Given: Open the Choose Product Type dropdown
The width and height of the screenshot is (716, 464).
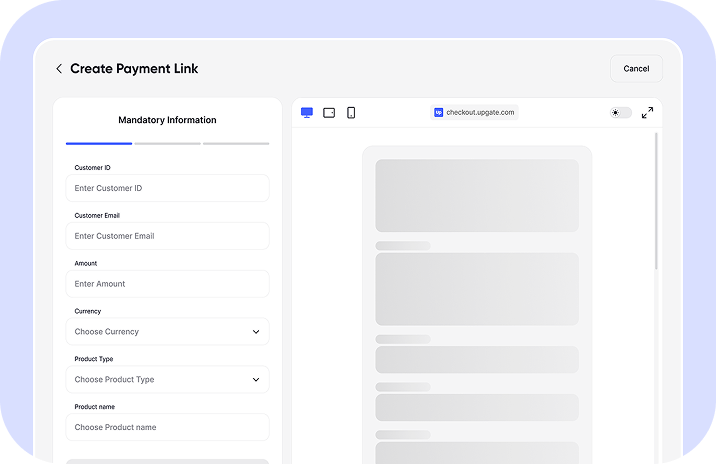Looking at the screenshot, I should 168,380.
